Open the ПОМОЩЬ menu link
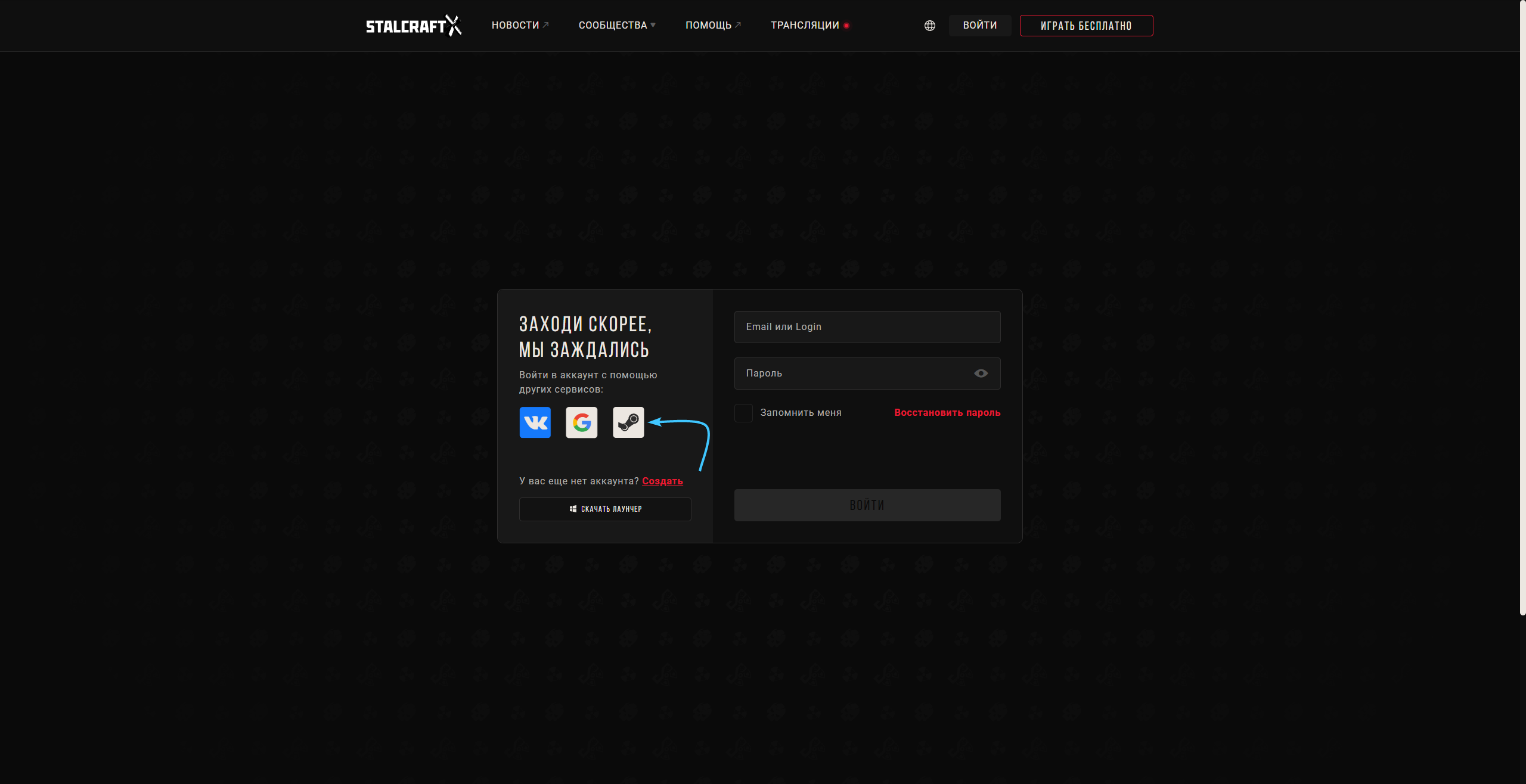 pyautogui.click(x=713, y=25)
